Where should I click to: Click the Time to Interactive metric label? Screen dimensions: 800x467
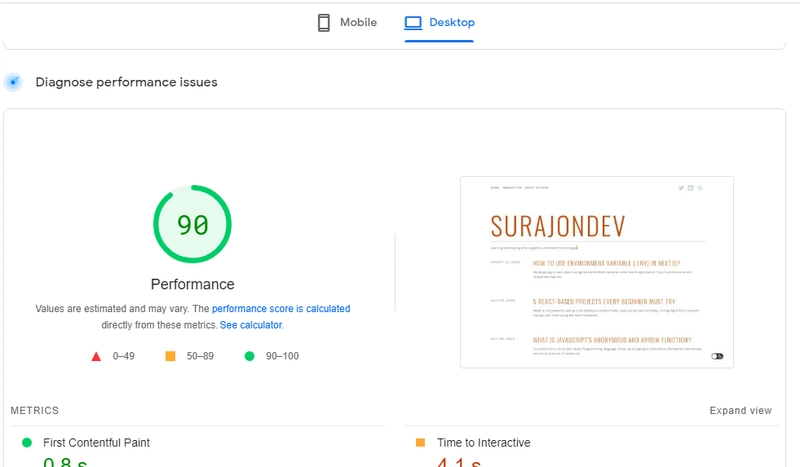coord(483,442)
